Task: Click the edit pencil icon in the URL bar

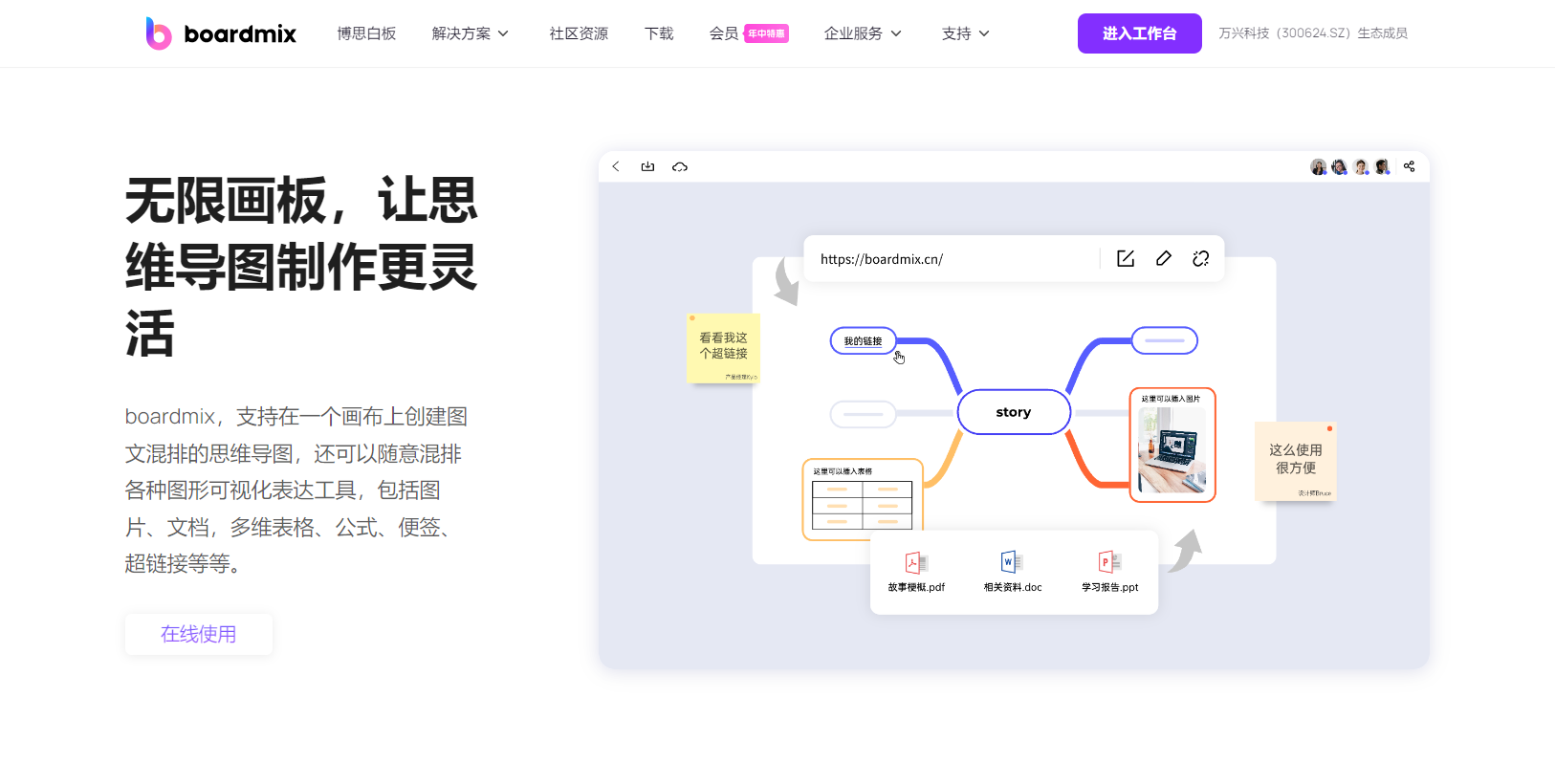Action: coord(1164,258)
